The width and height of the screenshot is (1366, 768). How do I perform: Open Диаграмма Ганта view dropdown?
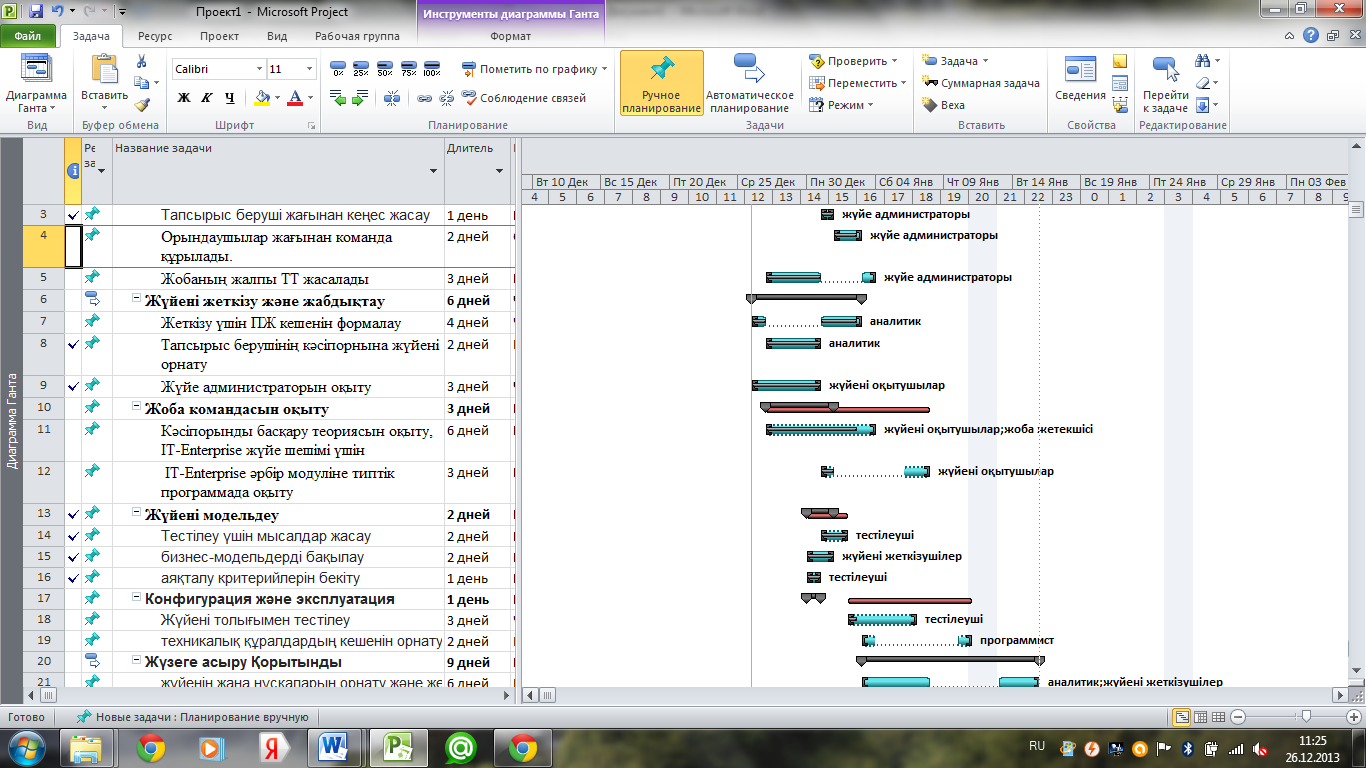(37, 84)
